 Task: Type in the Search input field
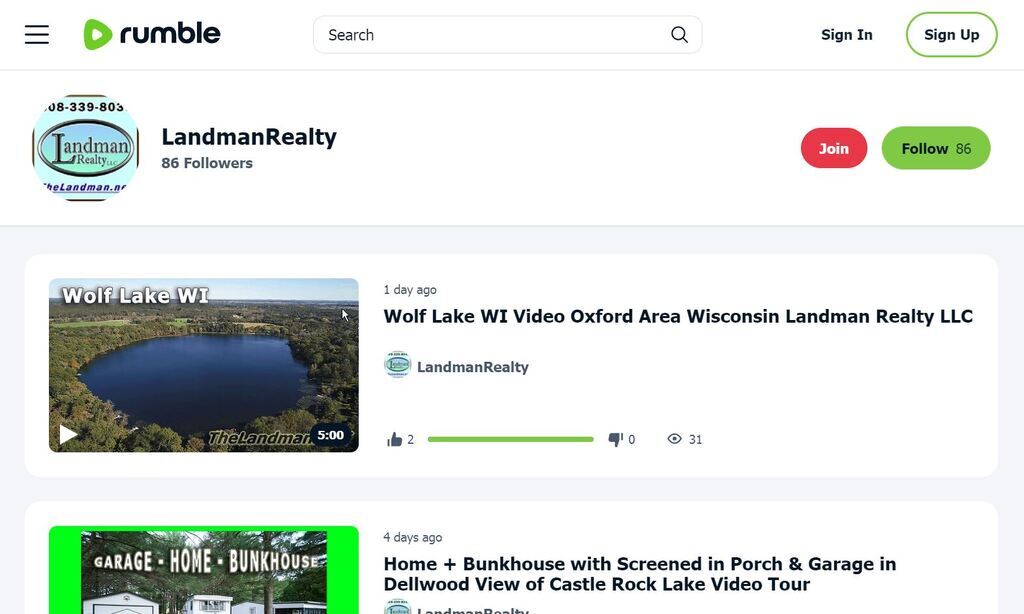(x=495, y=35)
